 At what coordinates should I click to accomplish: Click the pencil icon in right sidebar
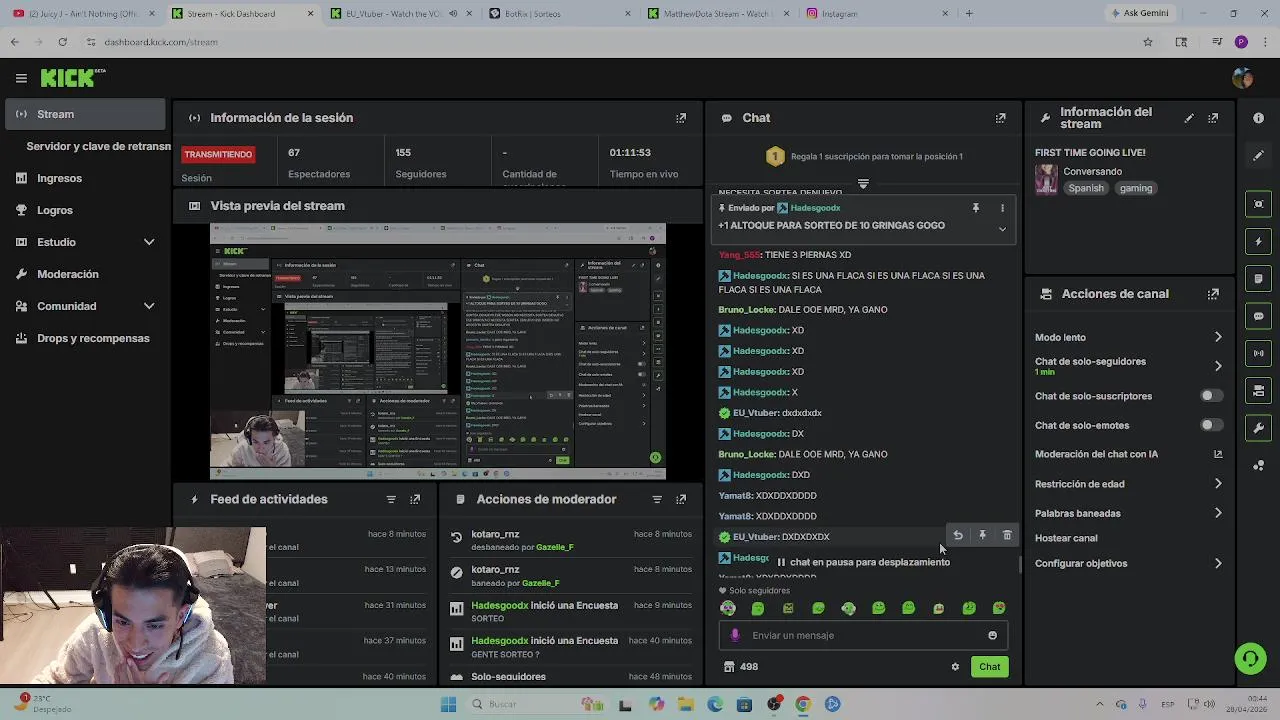[1258, 156]
